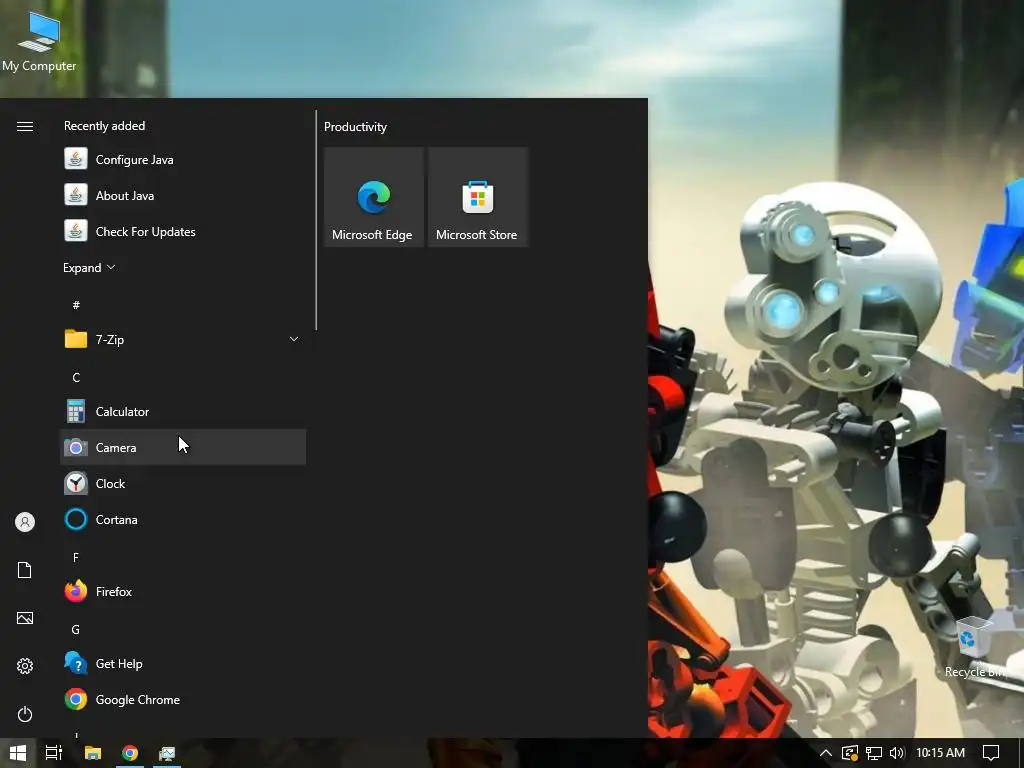This screenshot has height=768, width=1024.
Task: Open the volume control in system tray
Action: [x=897, y=753]
